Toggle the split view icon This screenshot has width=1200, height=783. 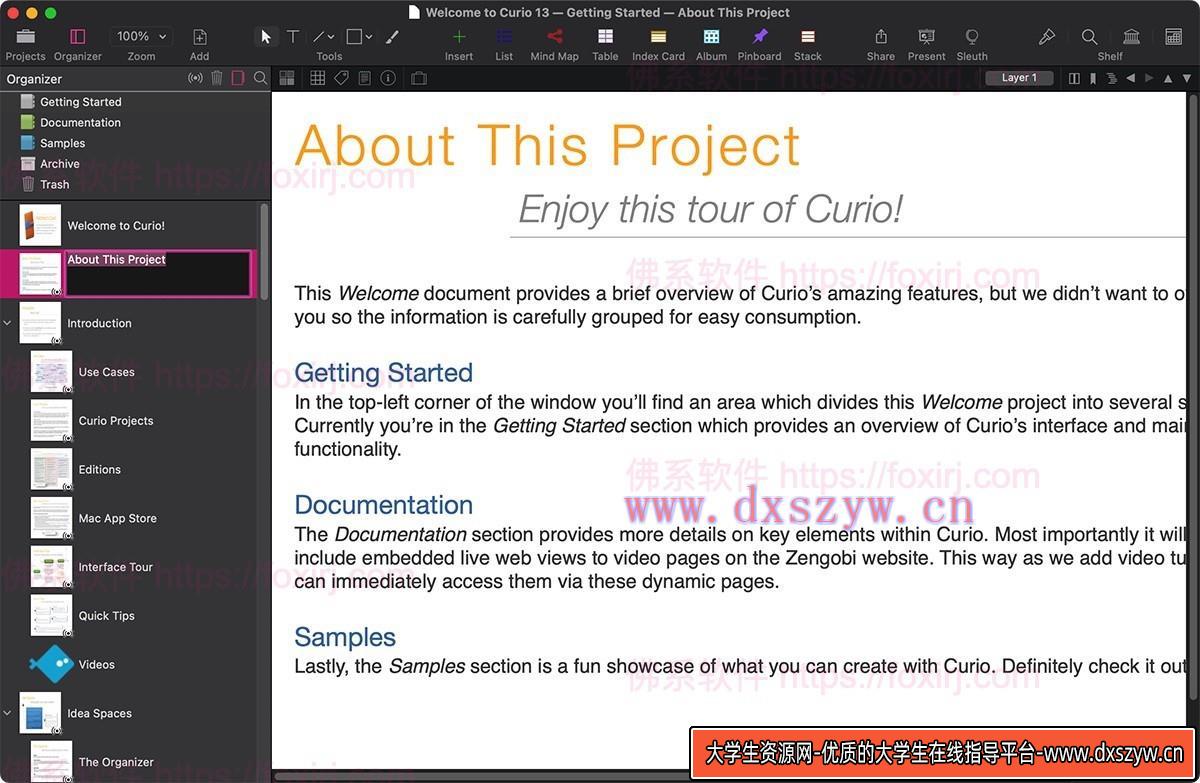[1074, 78]
